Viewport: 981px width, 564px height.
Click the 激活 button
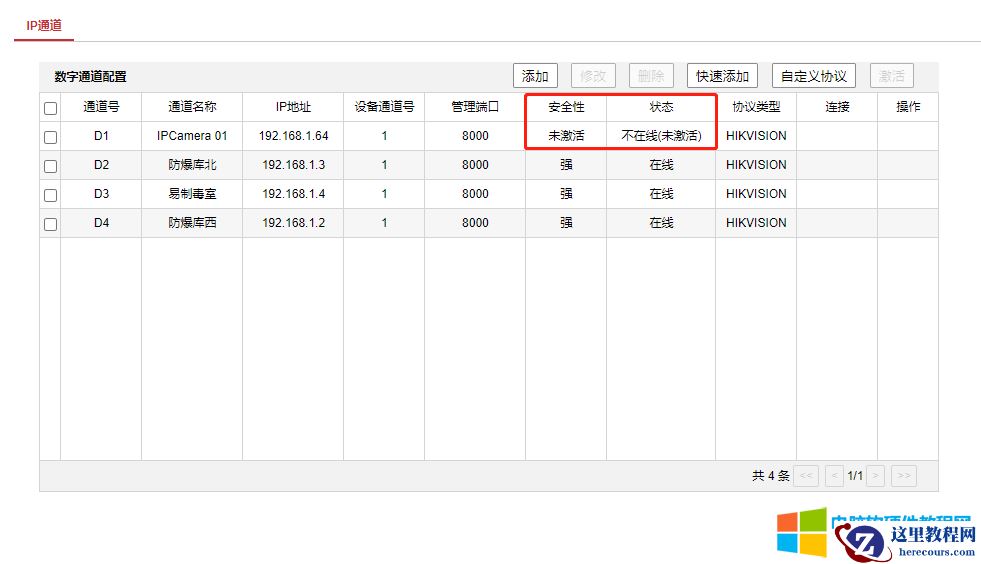coord(892,76)
